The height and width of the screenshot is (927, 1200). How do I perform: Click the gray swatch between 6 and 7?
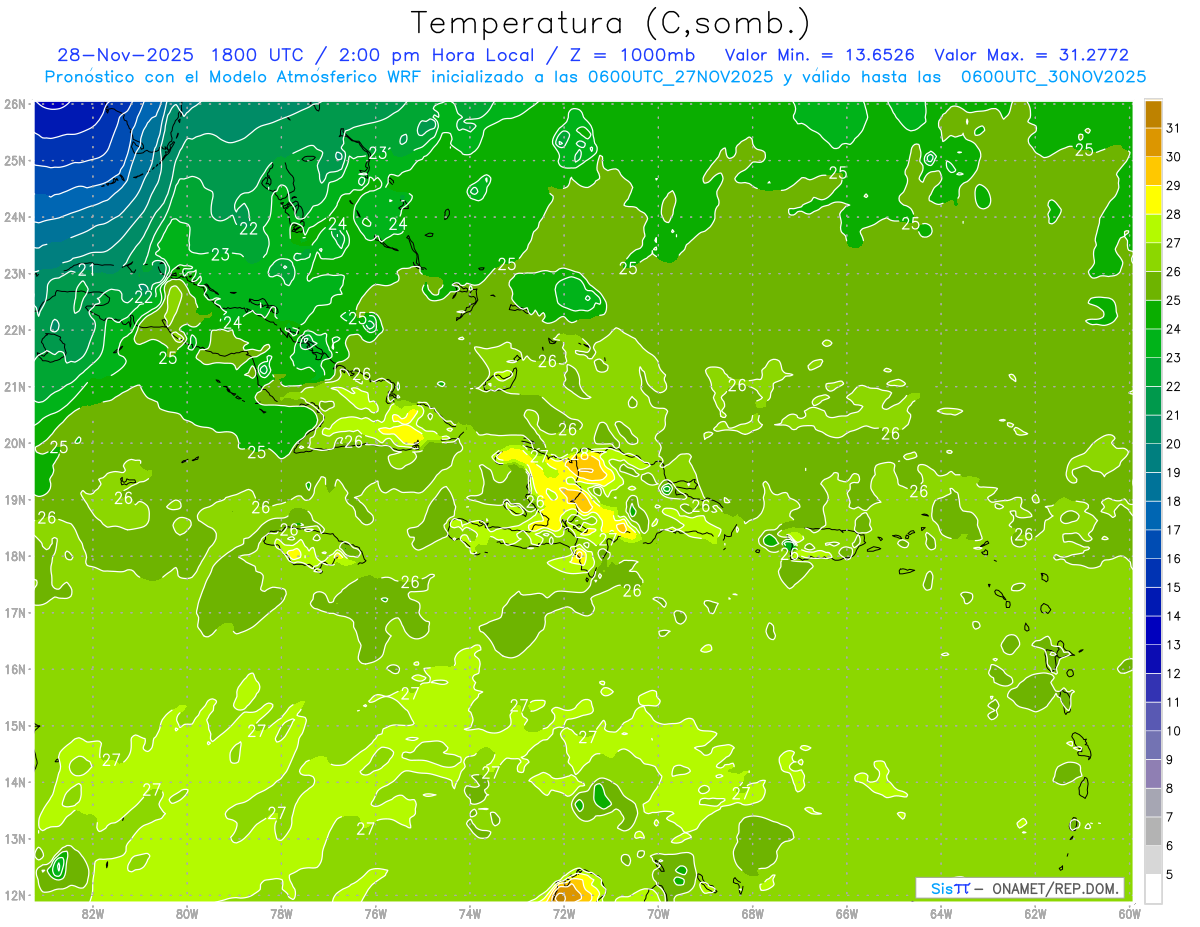[1153, 831]
